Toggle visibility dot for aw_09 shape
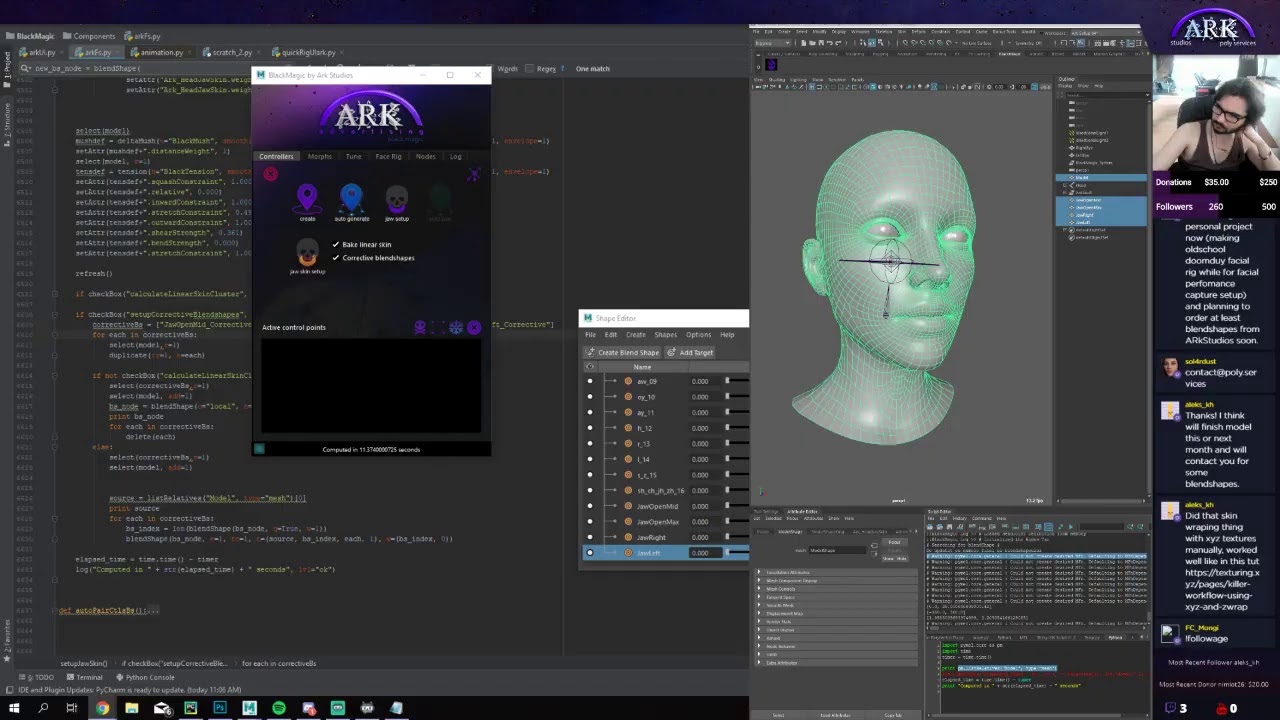 (589, 381)
